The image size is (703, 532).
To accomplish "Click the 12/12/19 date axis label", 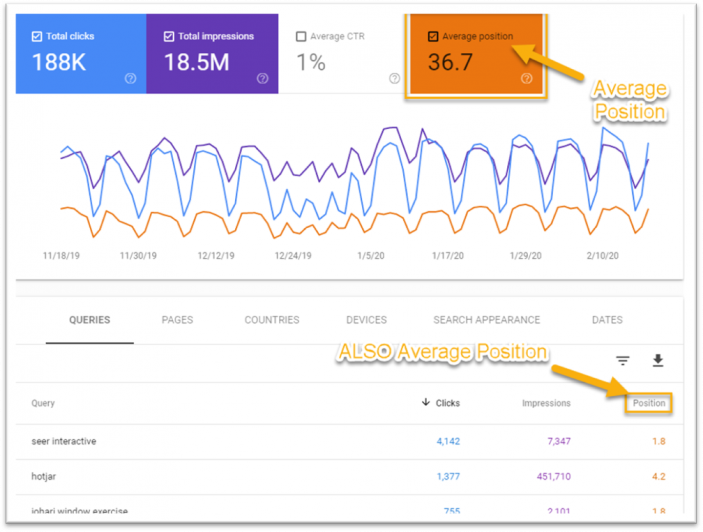I will (216, 255).
